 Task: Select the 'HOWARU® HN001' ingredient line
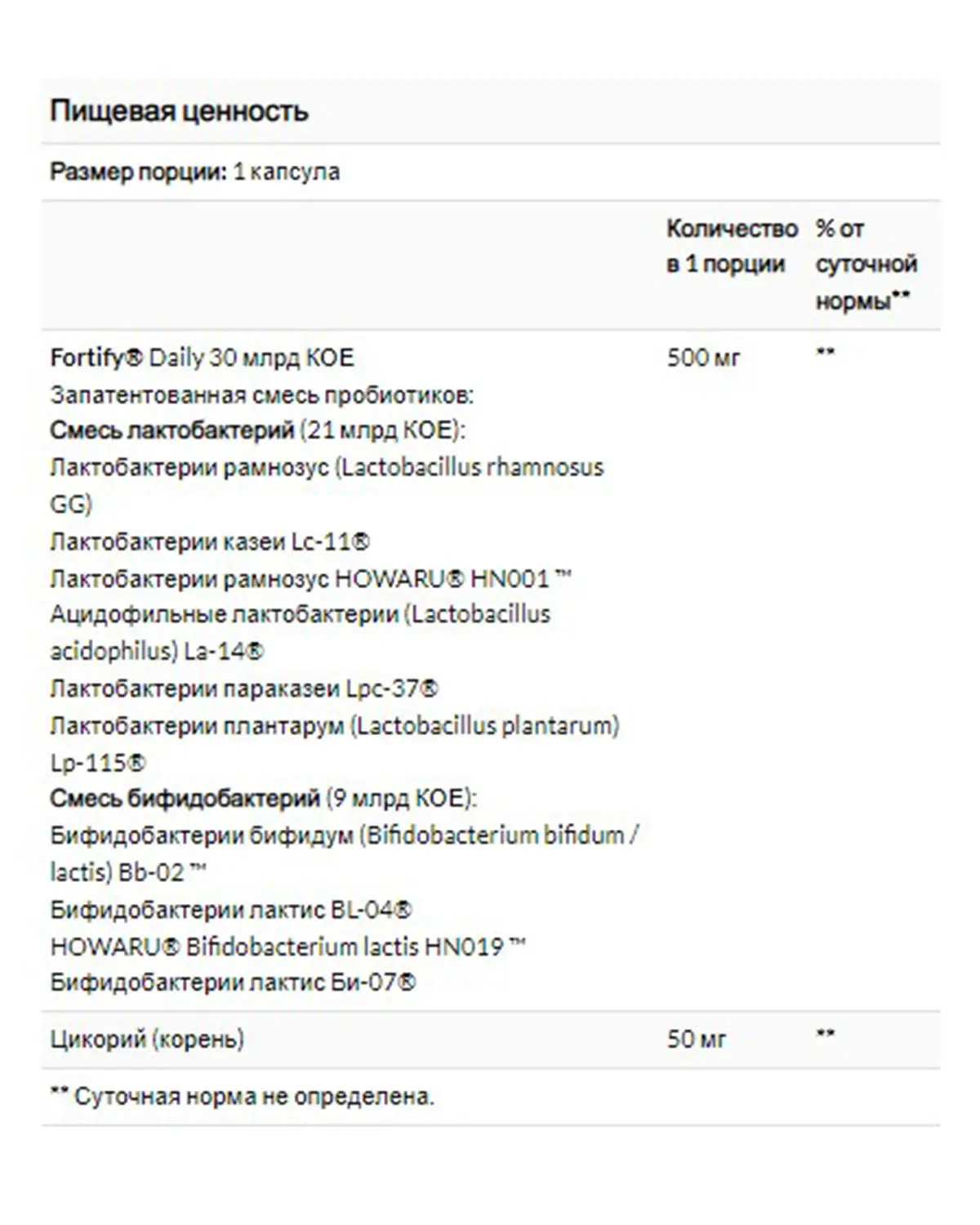point(310,579)
